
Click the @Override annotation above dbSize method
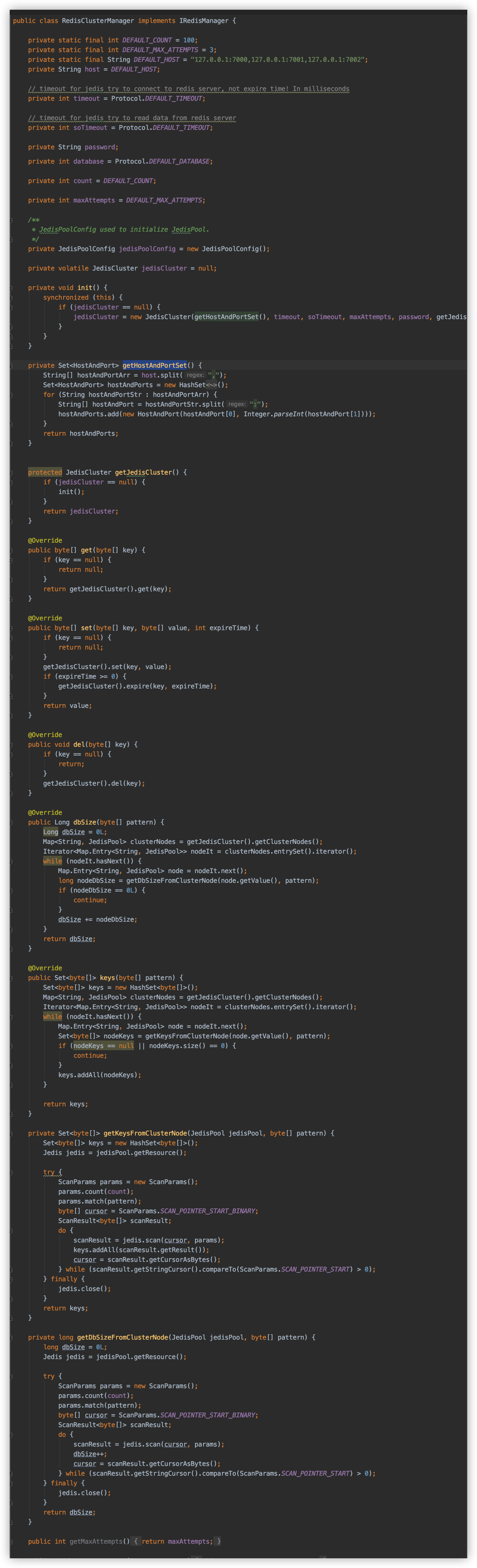pyautogui.click(x=45, y=813)
